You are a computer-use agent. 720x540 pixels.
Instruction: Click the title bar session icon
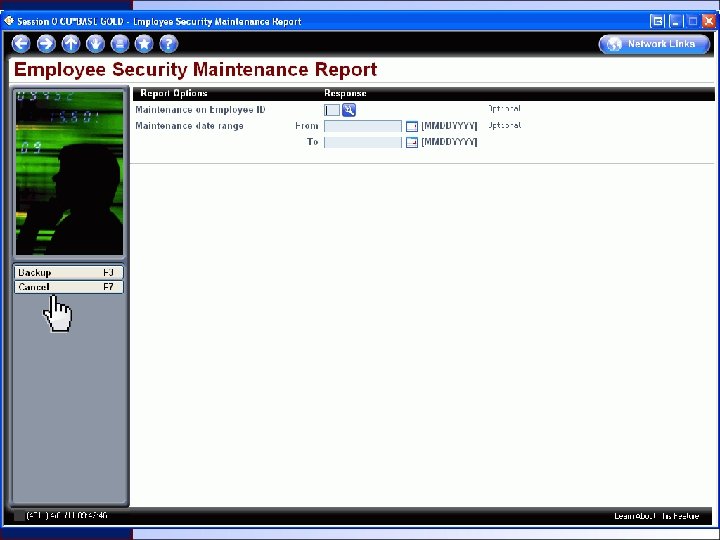point(9,21)
